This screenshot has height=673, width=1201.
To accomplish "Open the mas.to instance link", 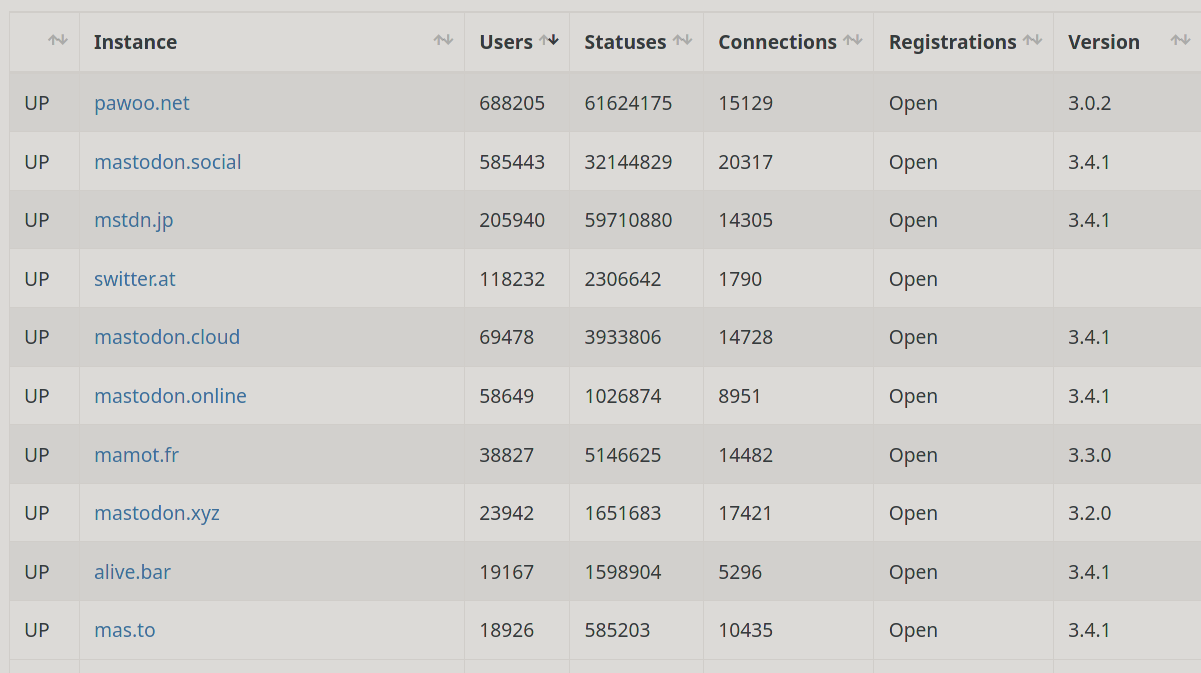I will (x=125, y=630).
